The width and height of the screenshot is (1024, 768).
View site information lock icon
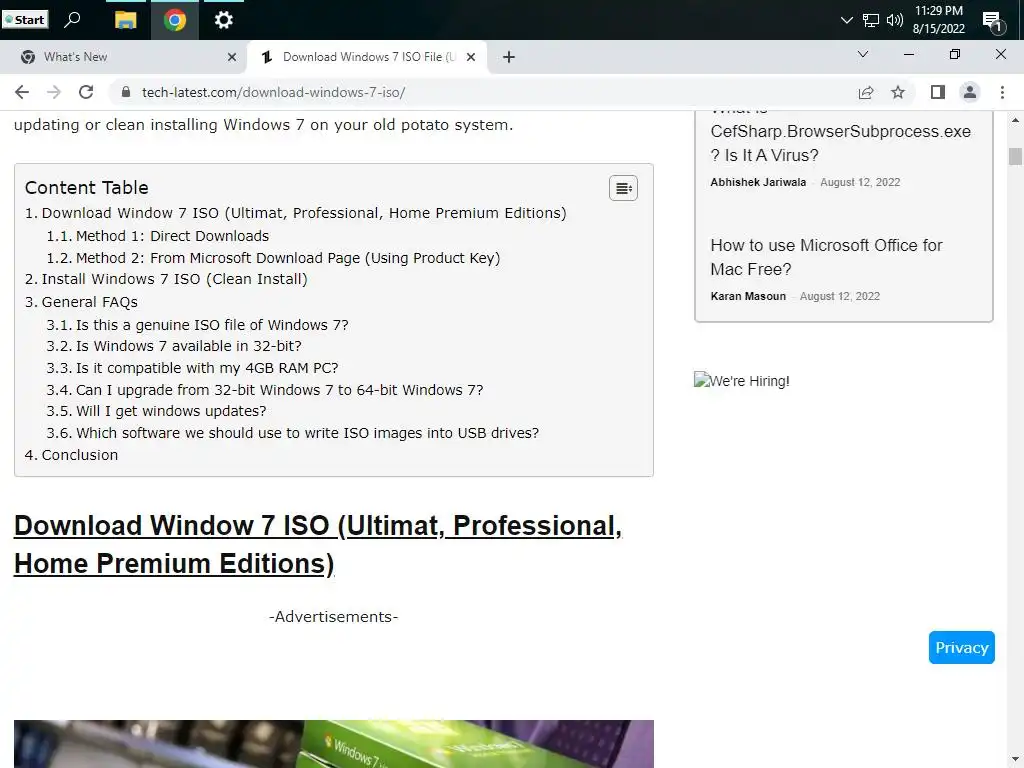(x=126, y=92)
